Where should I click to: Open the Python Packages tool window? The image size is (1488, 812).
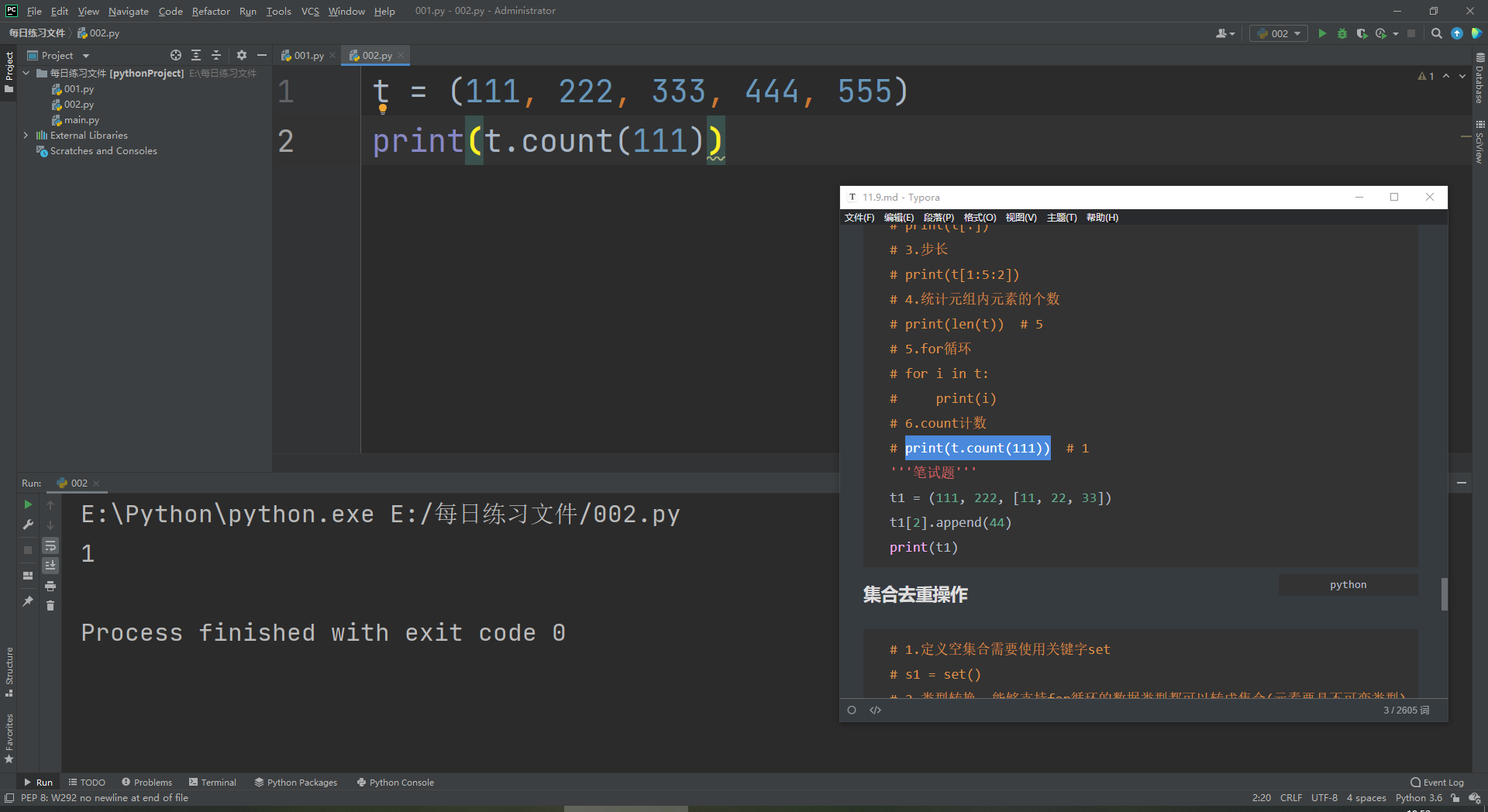point(296,783)
